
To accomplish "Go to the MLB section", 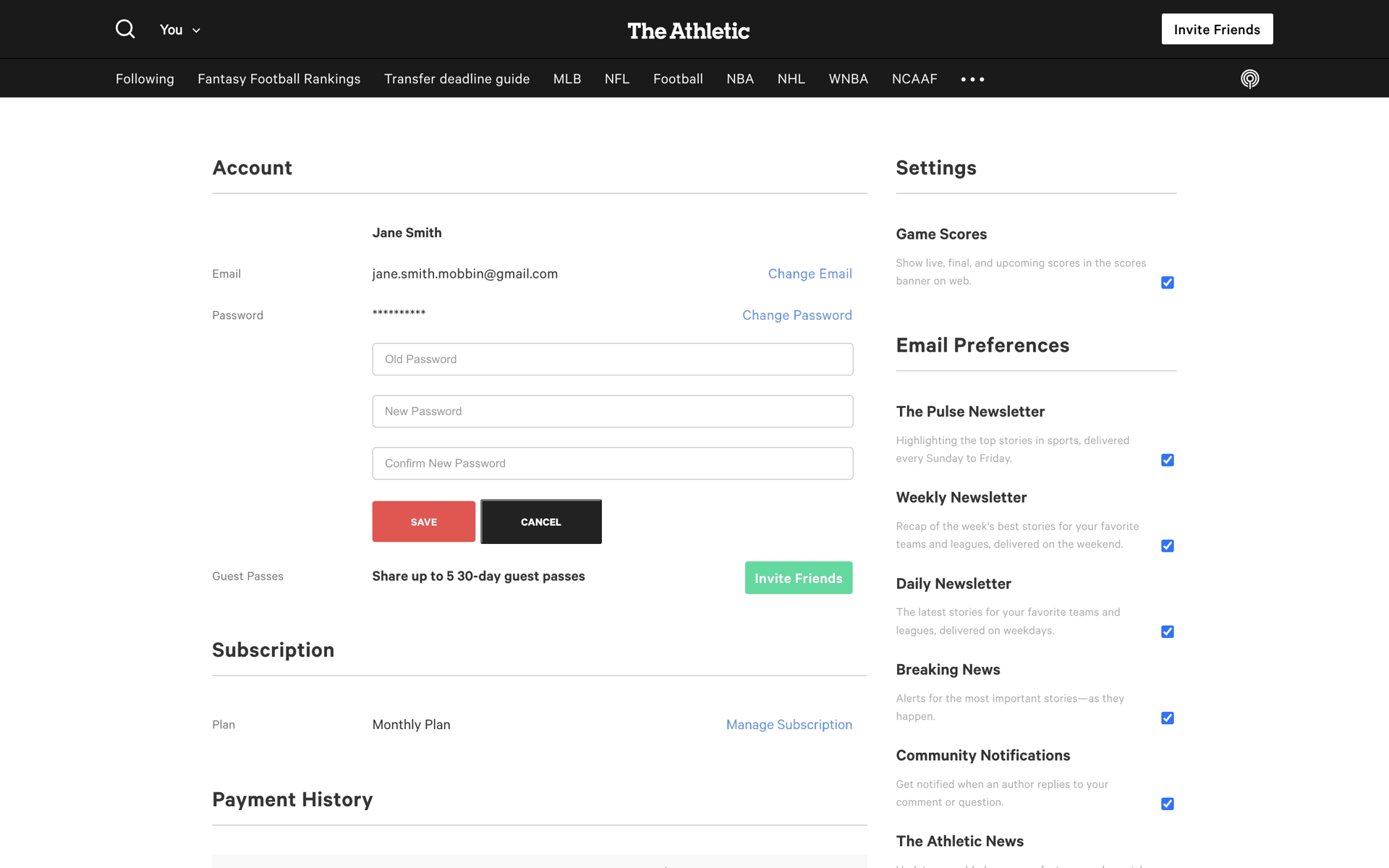I will (567, 79).
